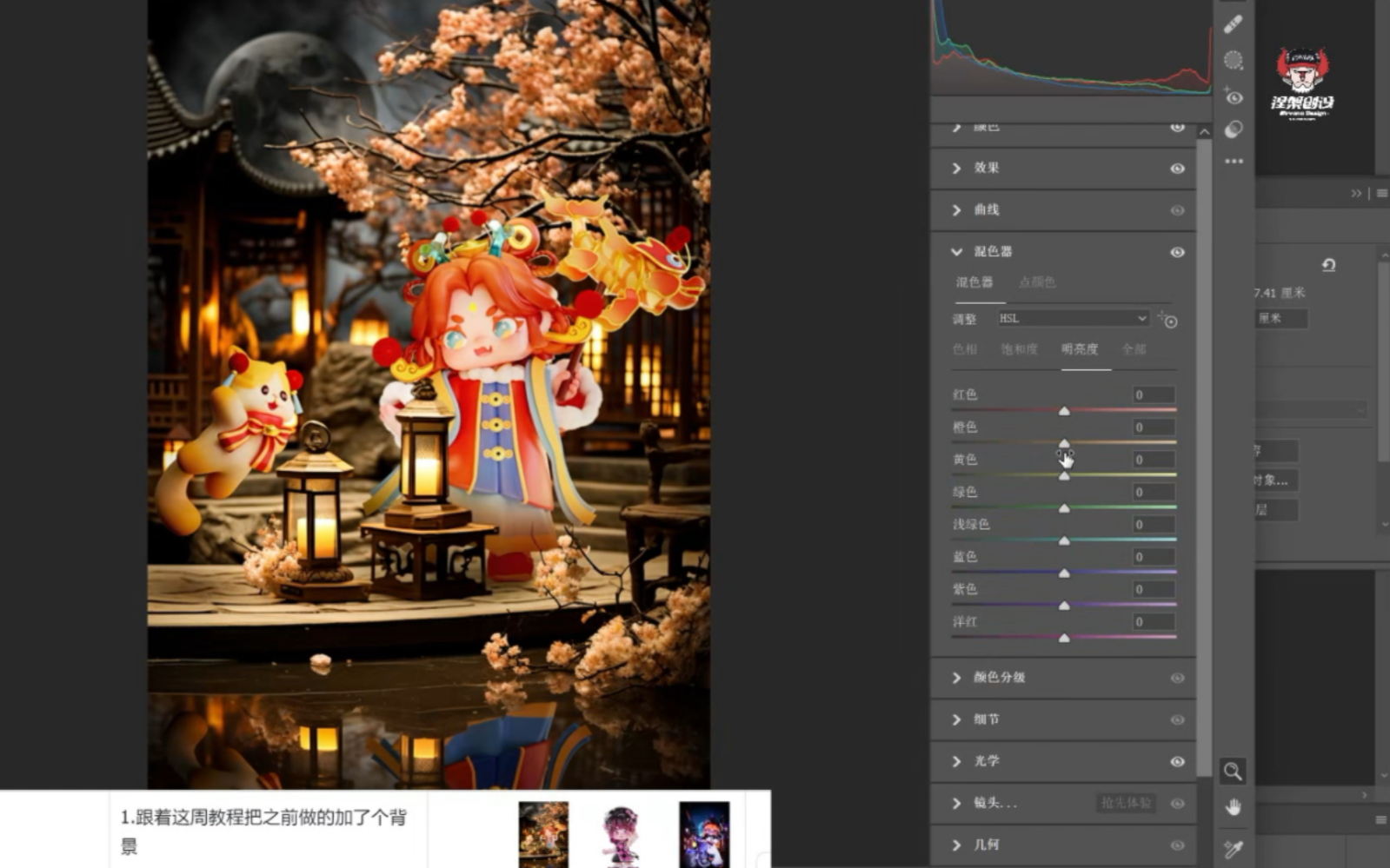Select the Zoom magnifier tool
The width and height of the screenshot is (1390, 868).
[x=1232, y=771]
